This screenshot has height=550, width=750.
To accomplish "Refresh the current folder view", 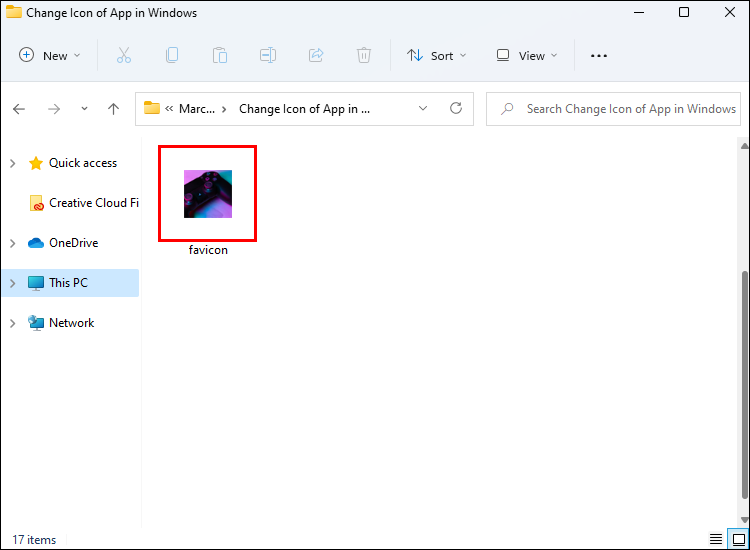I will click(x=456, y=108).
